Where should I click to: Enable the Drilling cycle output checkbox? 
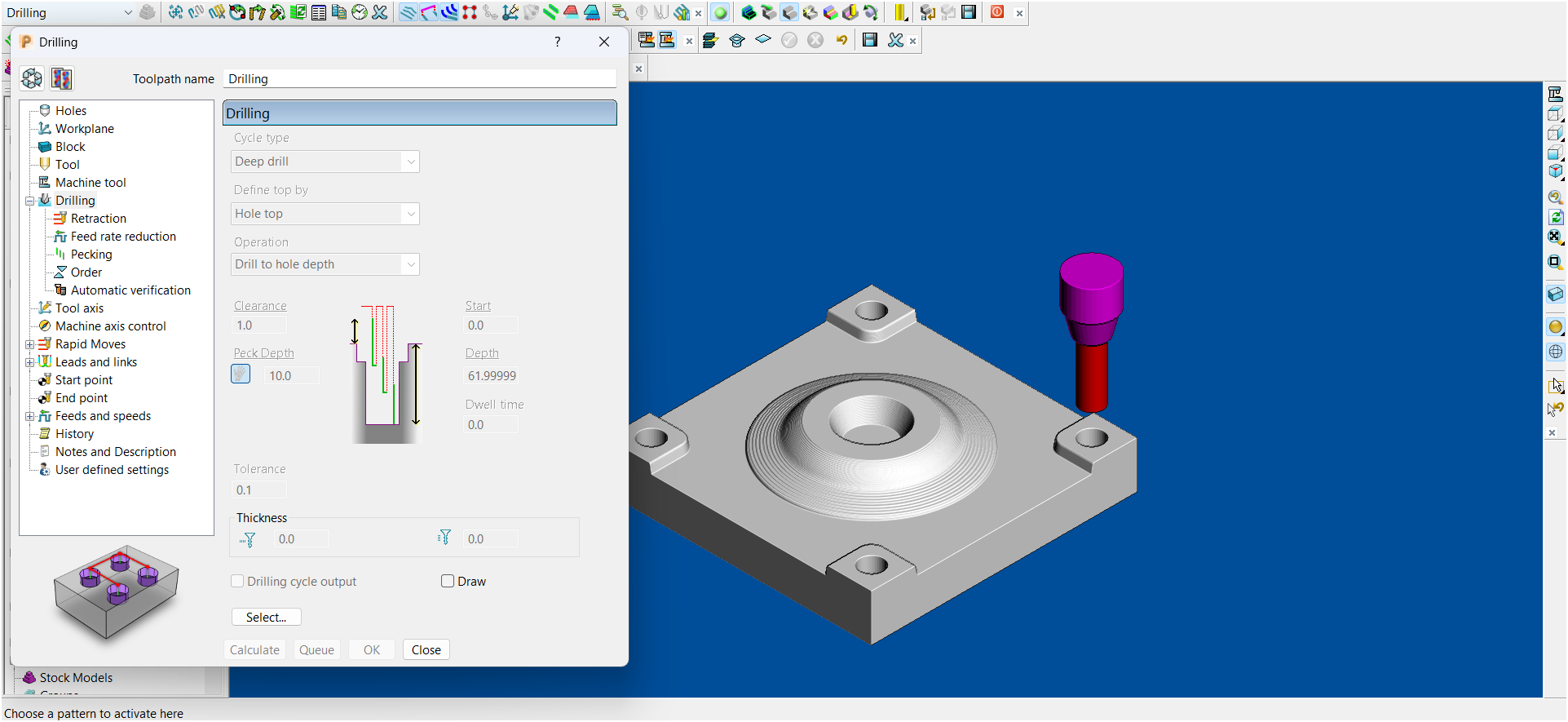[237, 581]
